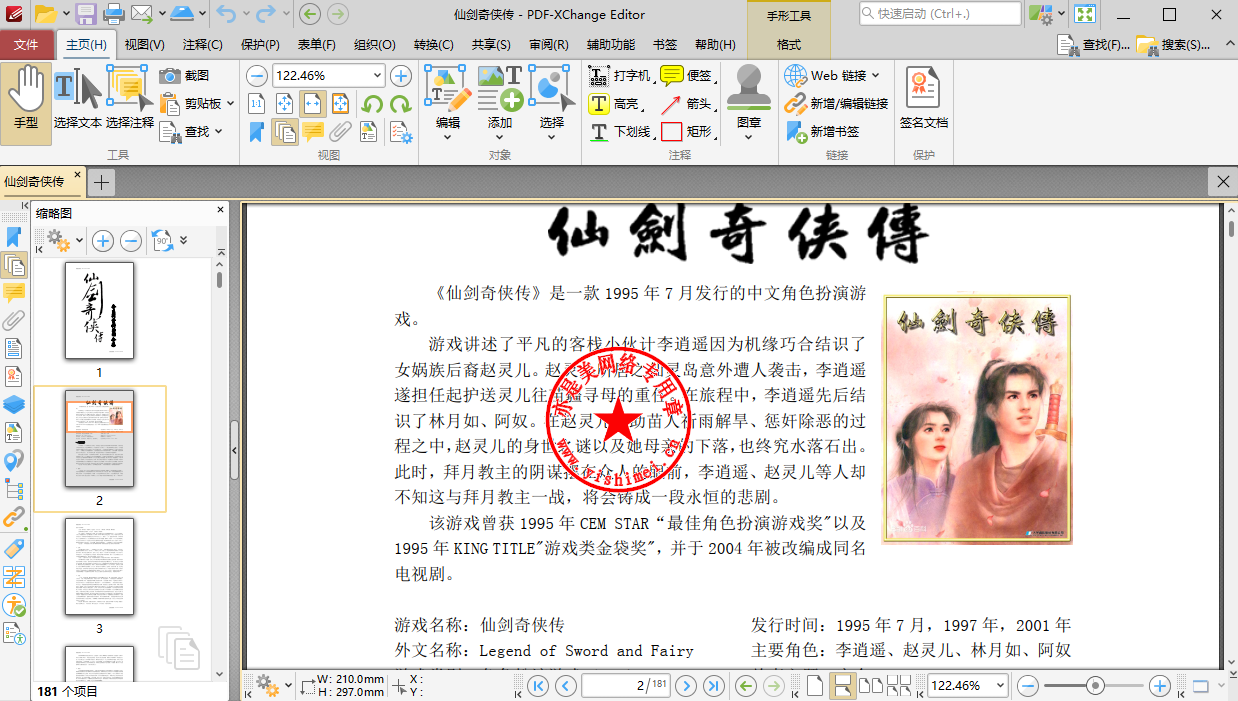Go to last page in status bar

point(714,686)
